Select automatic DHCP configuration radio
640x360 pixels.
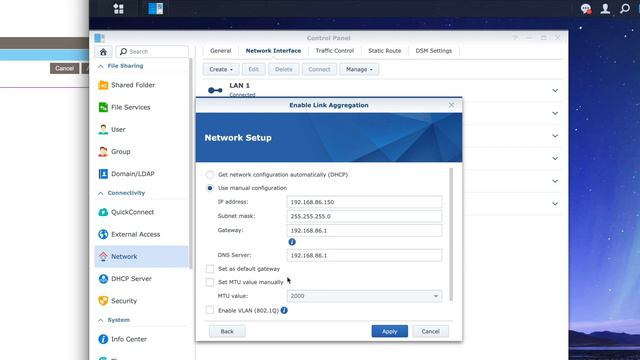click(210, 175)
